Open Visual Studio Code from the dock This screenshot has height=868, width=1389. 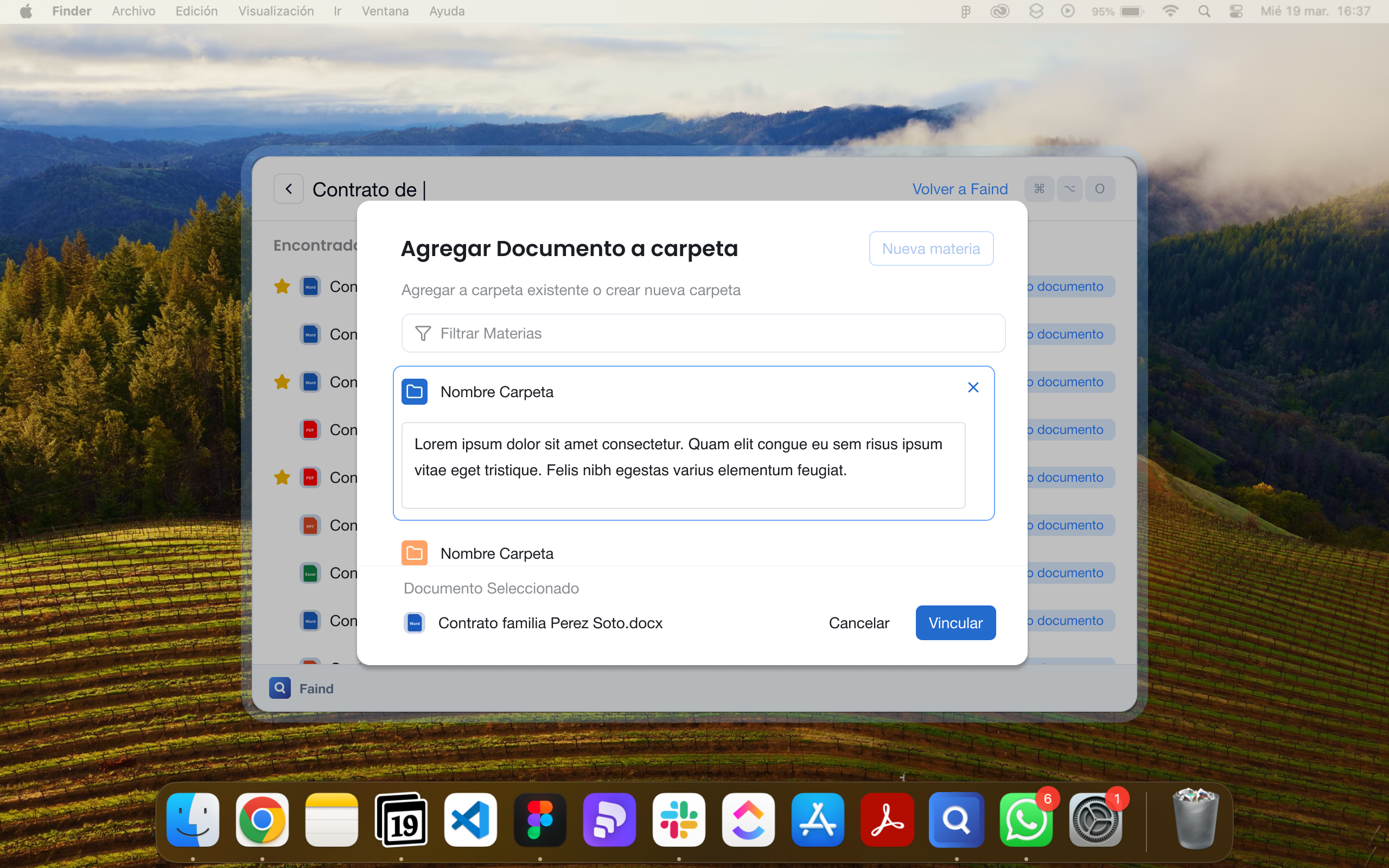click(x=470, y=820)
